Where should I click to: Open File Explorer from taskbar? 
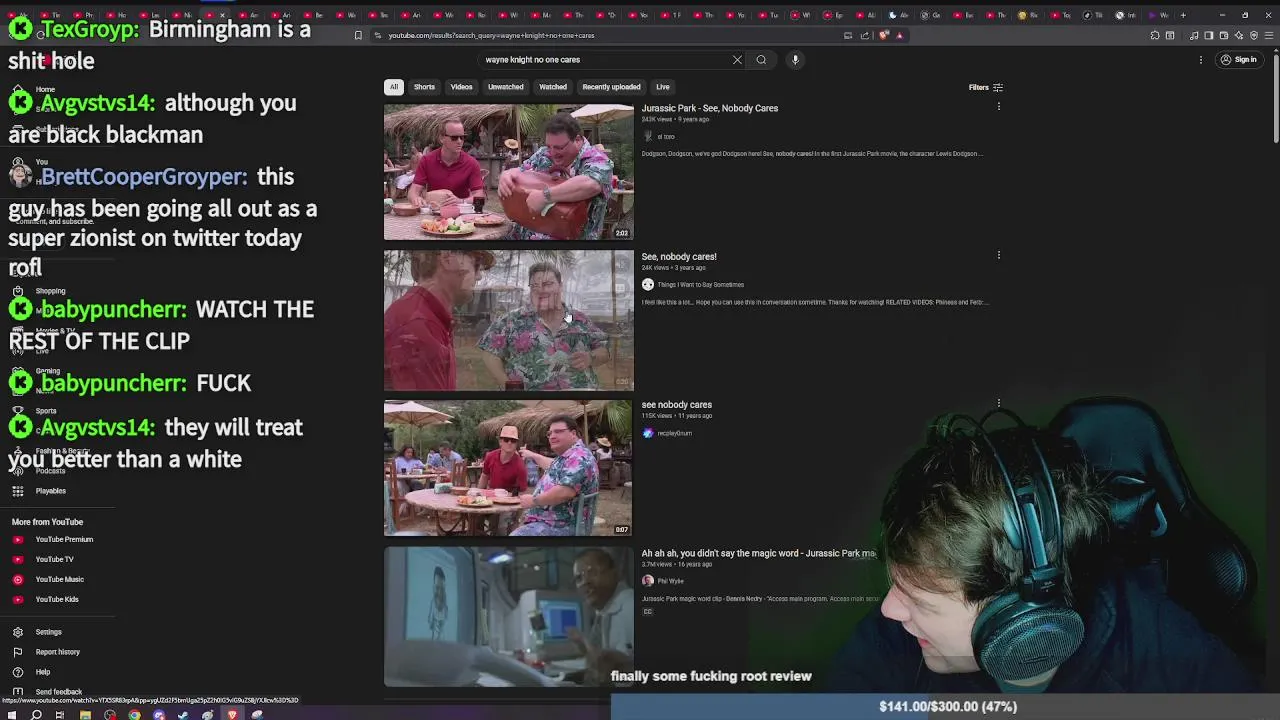[x=85, y=714]
